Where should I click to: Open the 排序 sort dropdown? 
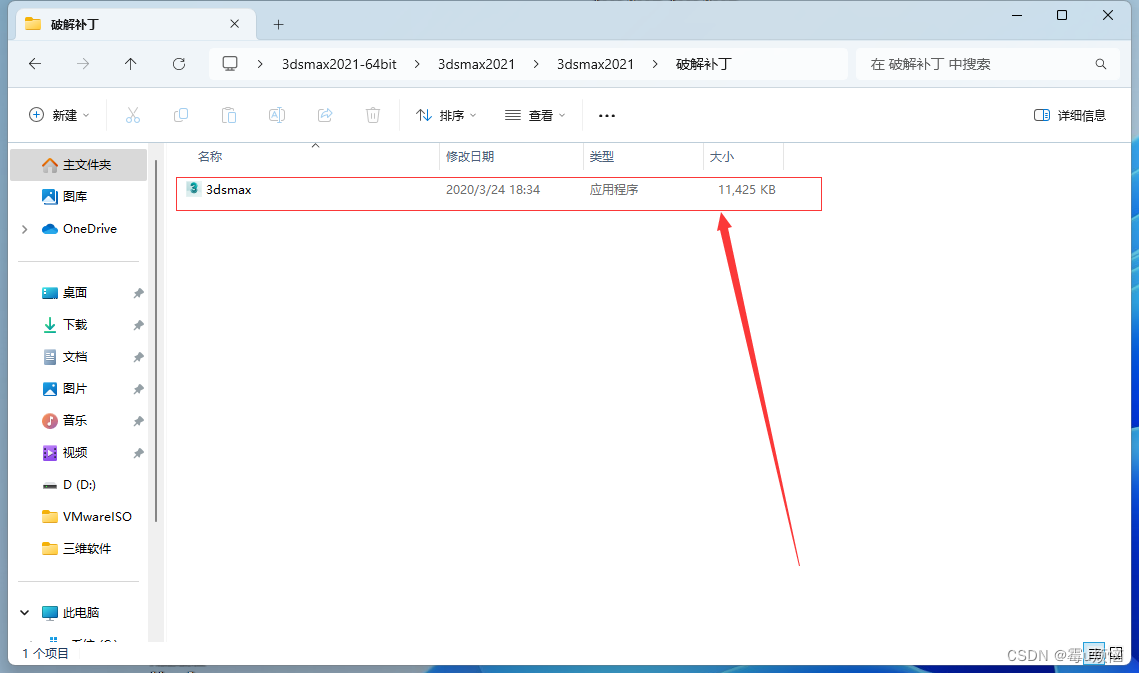(x=446, y=115)
